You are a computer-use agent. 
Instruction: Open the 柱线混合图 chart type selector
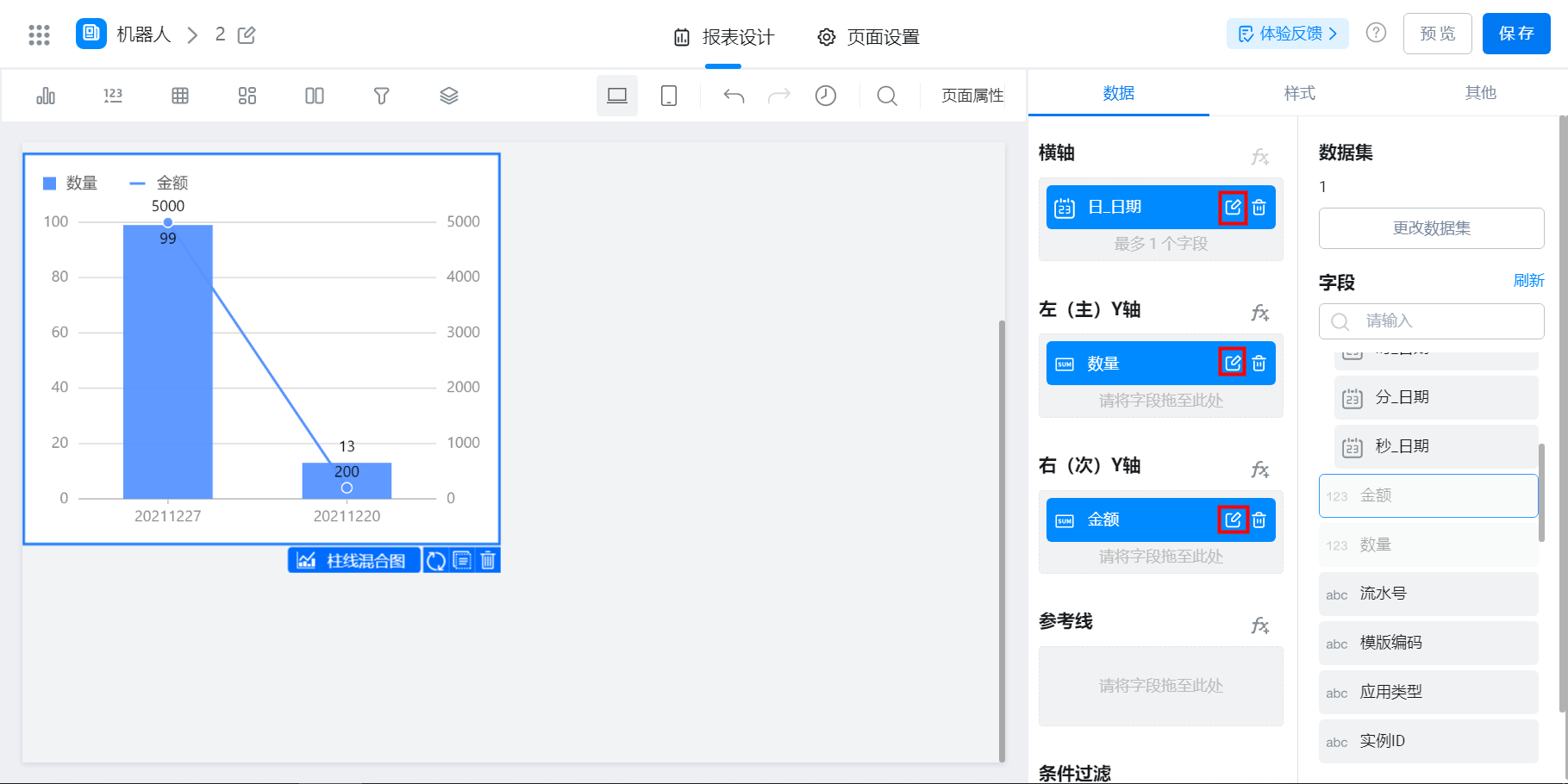pyautogui.click(x=353, y=561)
